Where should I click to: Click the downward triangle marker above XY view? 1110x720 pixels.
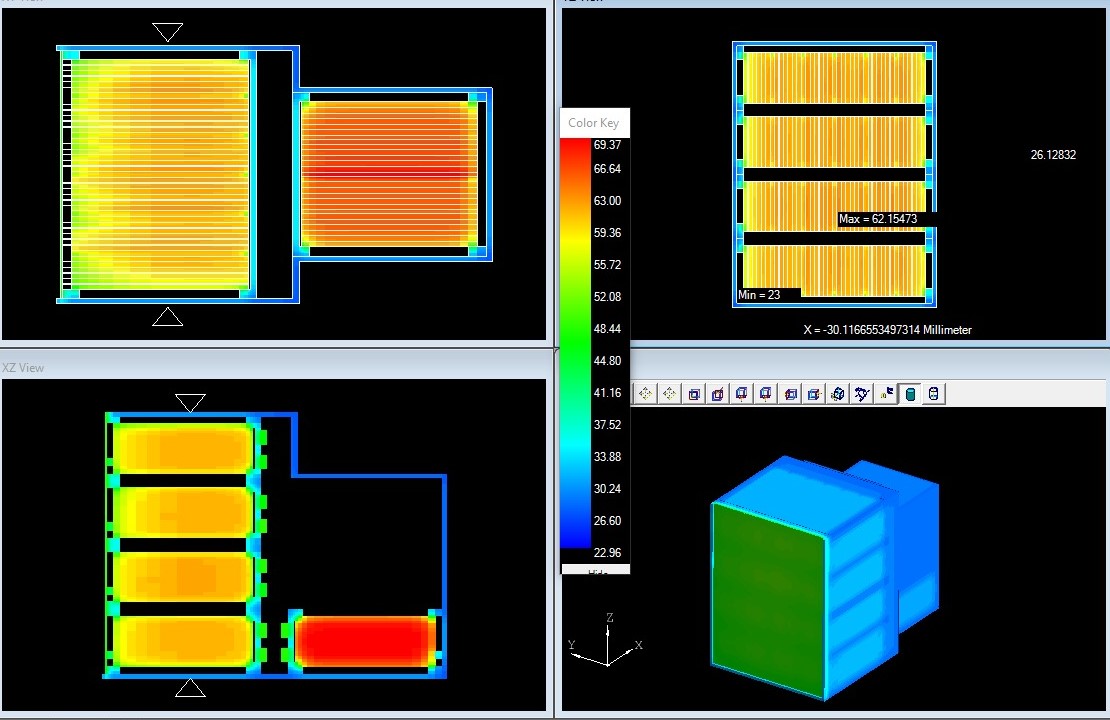click(168, 32)
